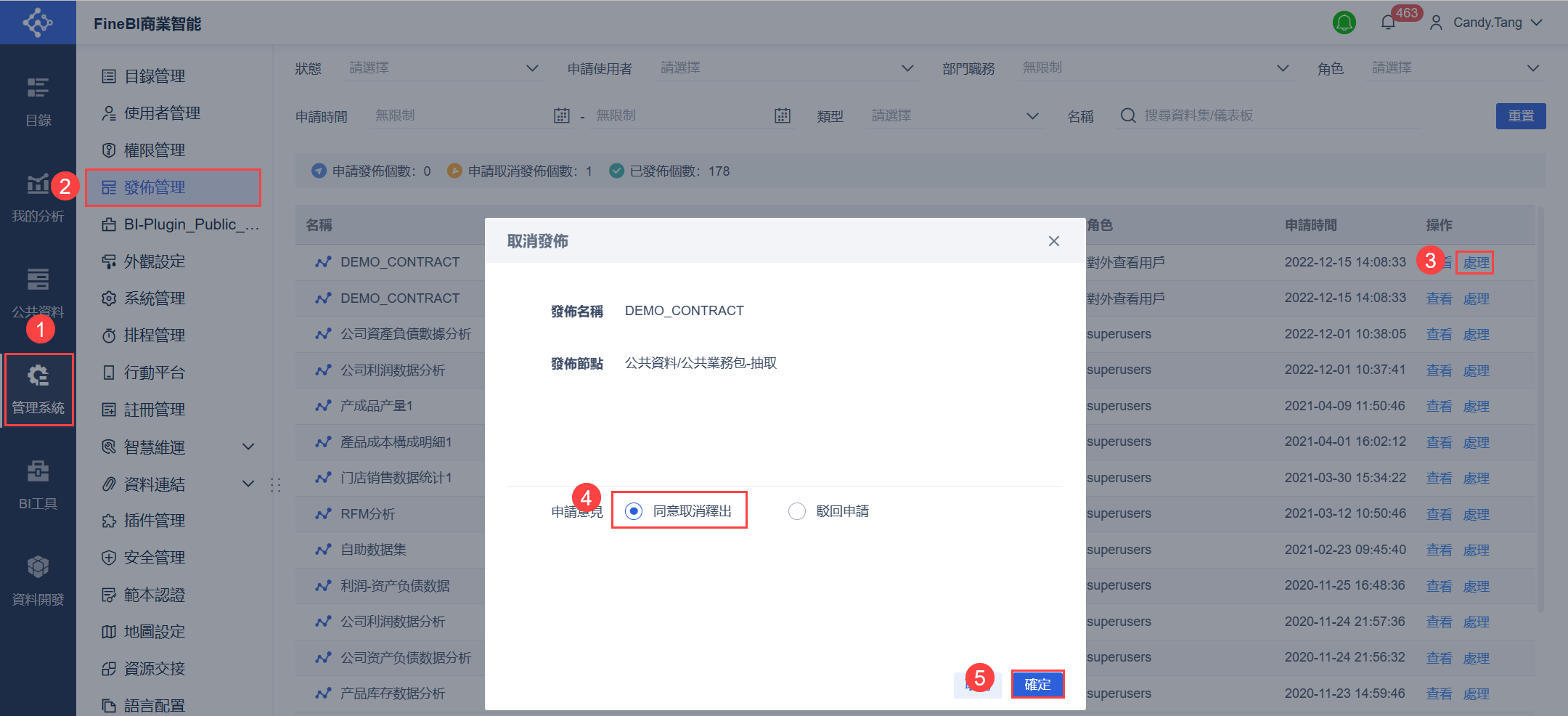1568x716 pixels.
Task: Open 資料開發 in the sidebar
Action: tap(38, 580)
